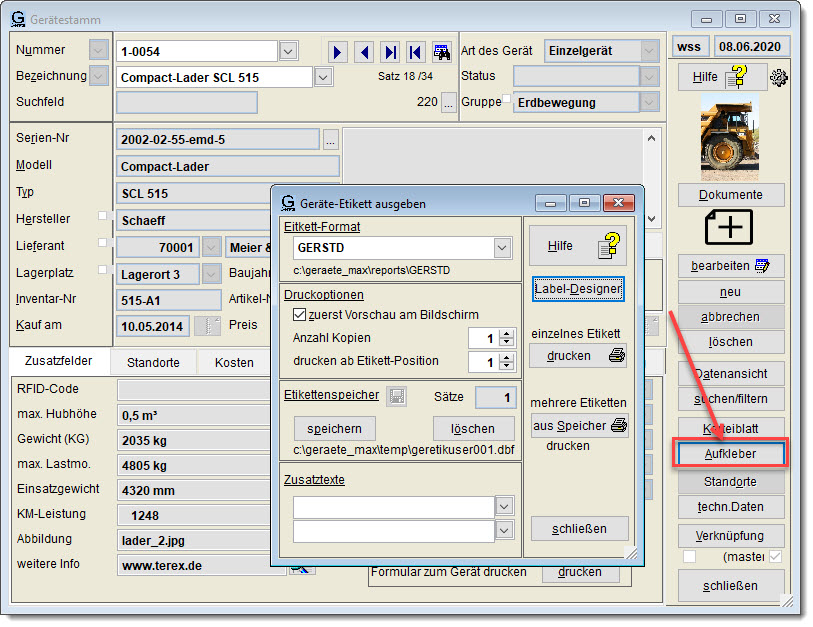Viewport: 813px width, 627px height.
Task: Jump to first record icon
Action: 415,51
